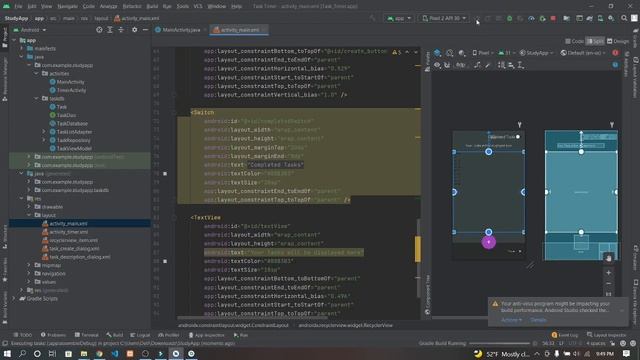Image resolution: width=640 pixels, height=360 pixels.
Task: Open App Inspection tool window
Action: pos(206,335)
